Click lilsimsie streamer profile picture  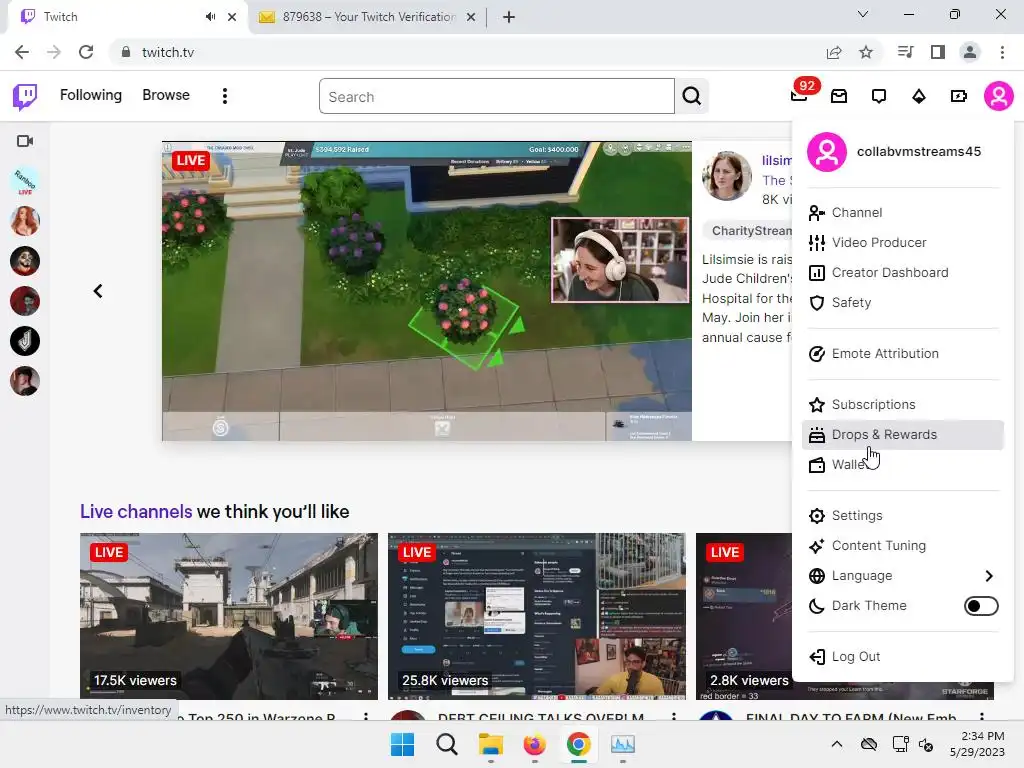pyautogui.click(x=726, y=176)
